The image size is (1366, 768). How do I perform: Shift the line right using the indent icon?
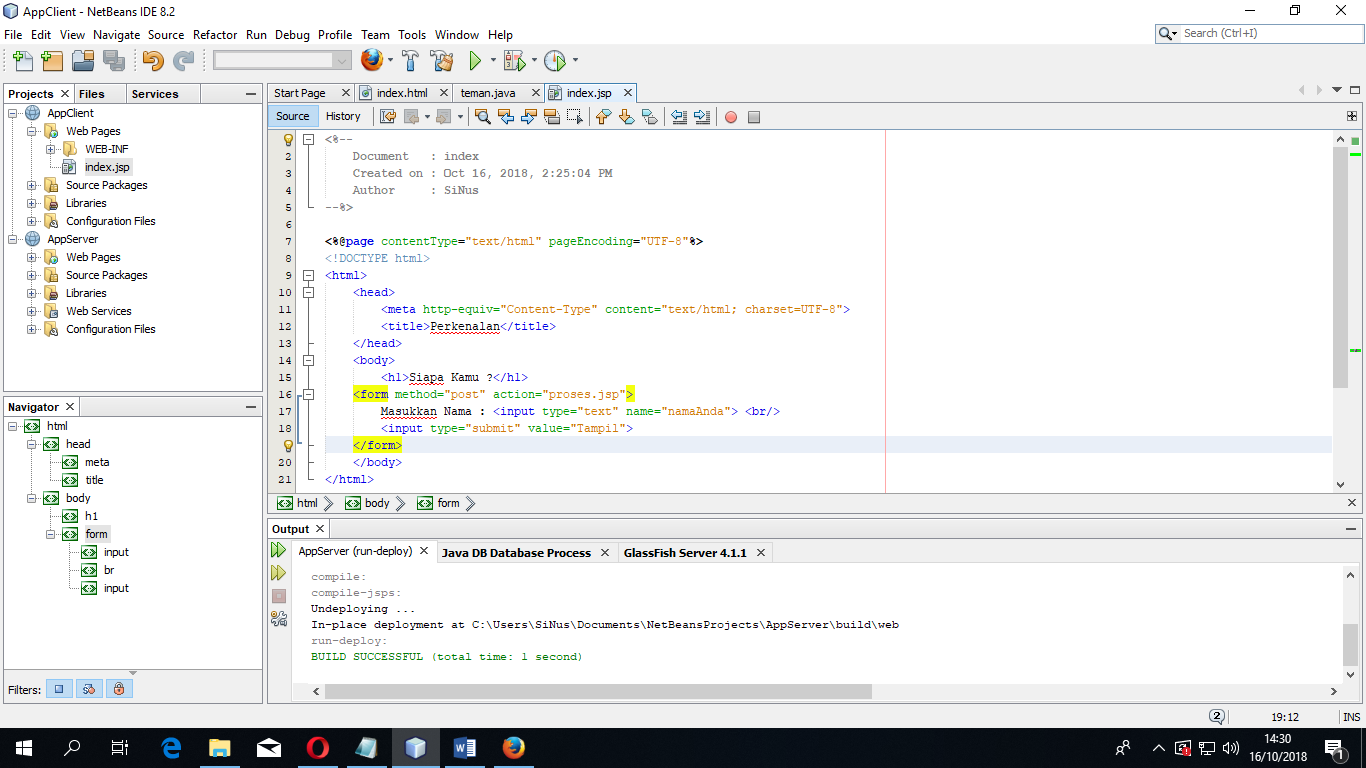[701, 117]
